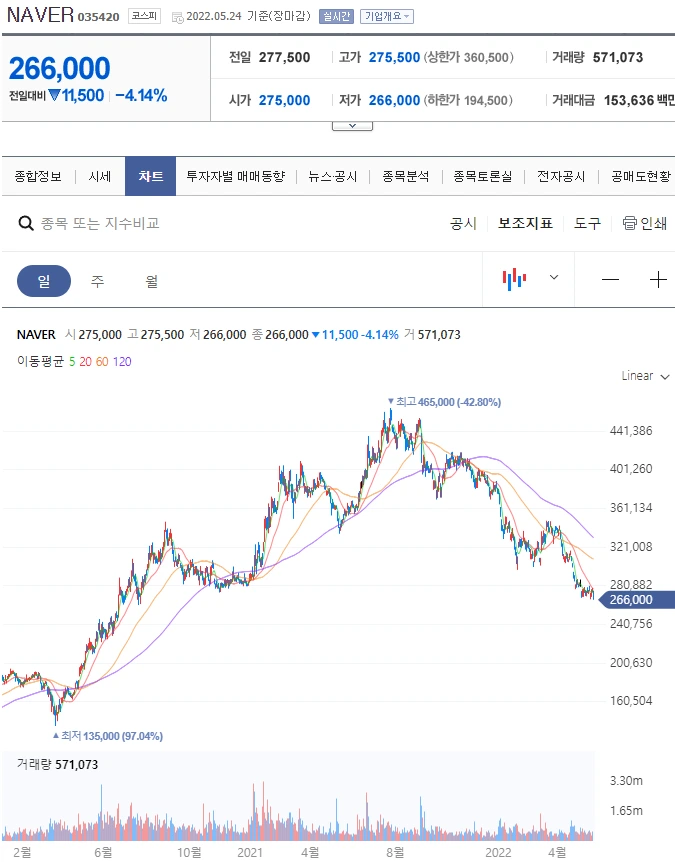Toggle the 60-day moving average

102,362
